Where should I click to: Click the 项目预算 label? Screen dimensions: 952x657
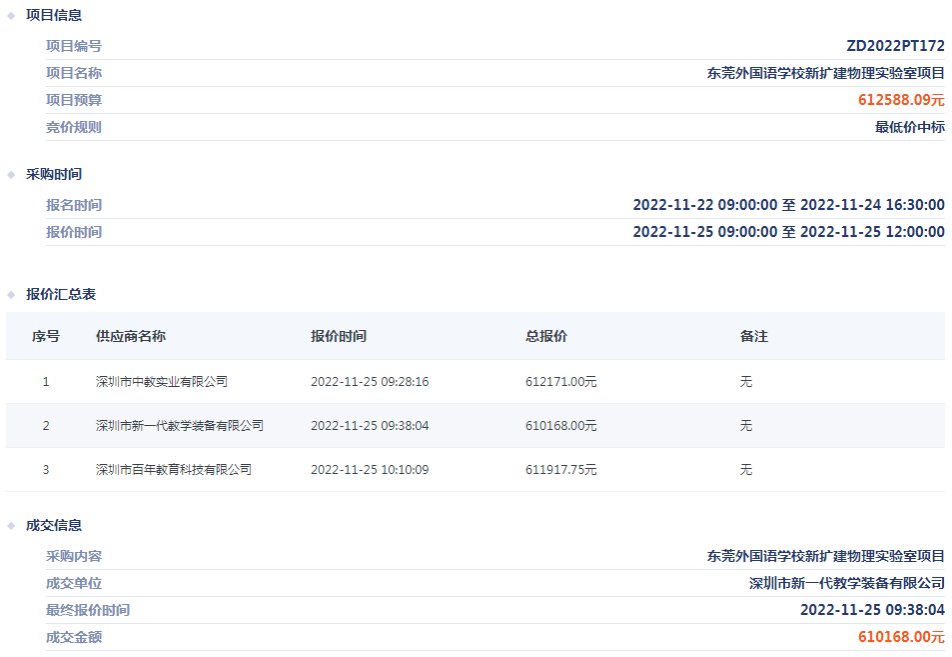pyautogui.click(x=74, y=100)
